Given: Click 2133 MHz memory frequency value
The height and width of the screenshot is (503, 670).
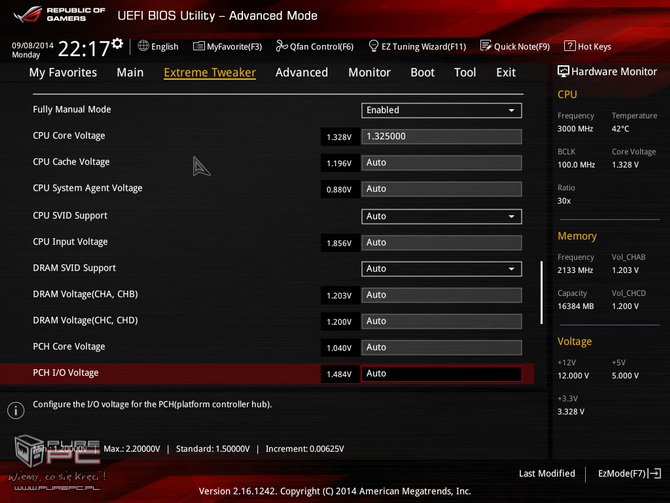Looking at the screenshot, I should (x=575, y=270).
